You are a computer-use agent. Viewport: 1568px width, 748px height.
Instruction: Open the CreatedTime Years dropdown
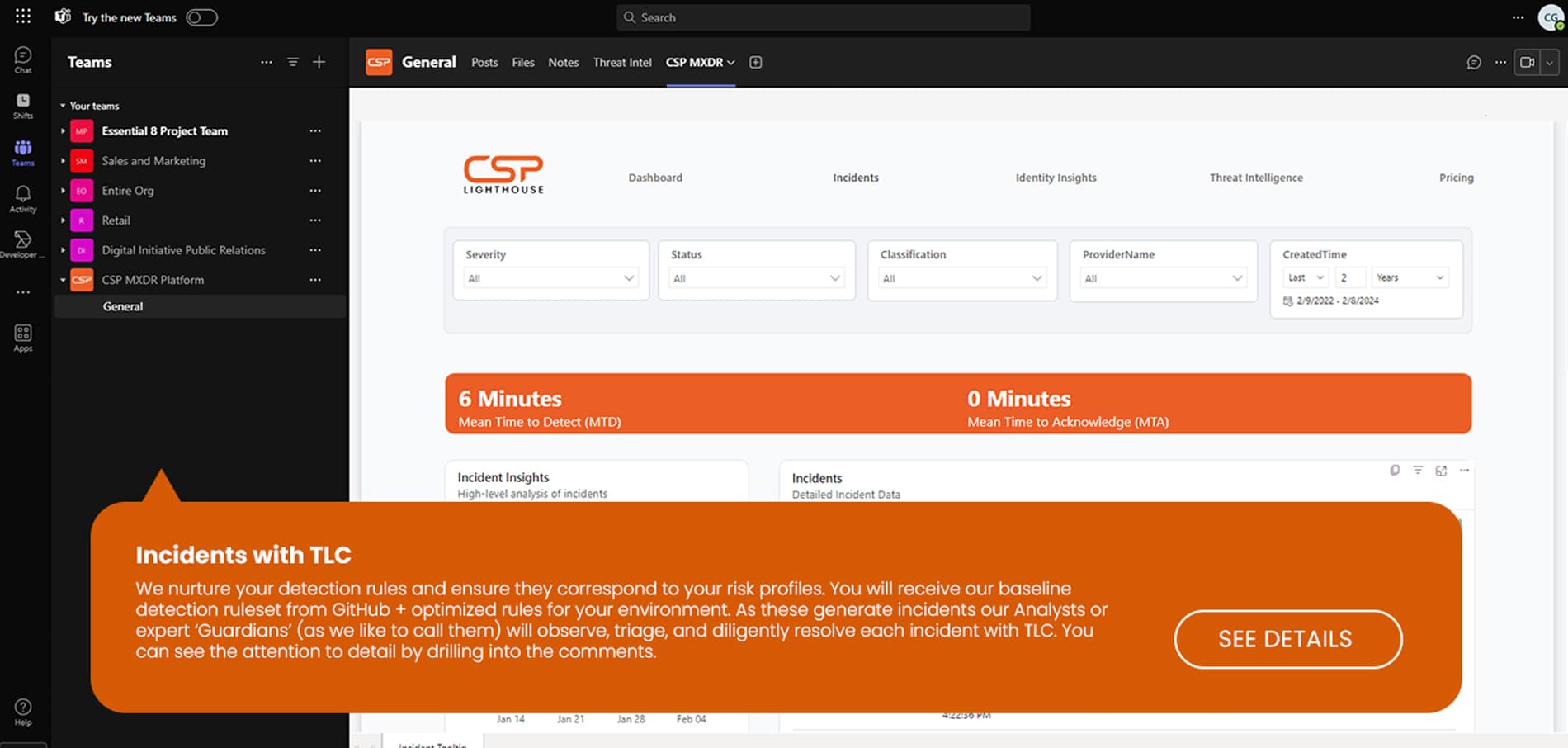point(1410,277)
